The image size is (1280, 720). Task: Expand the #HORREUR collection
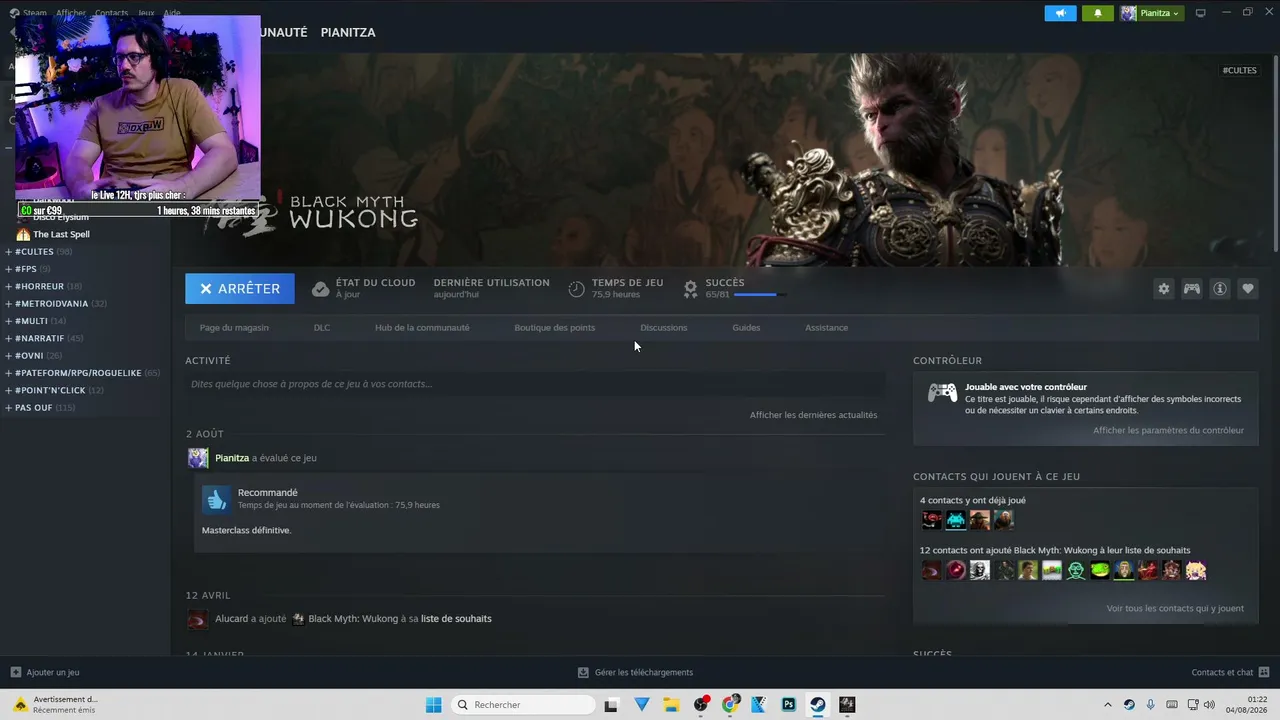coord(9,287)
